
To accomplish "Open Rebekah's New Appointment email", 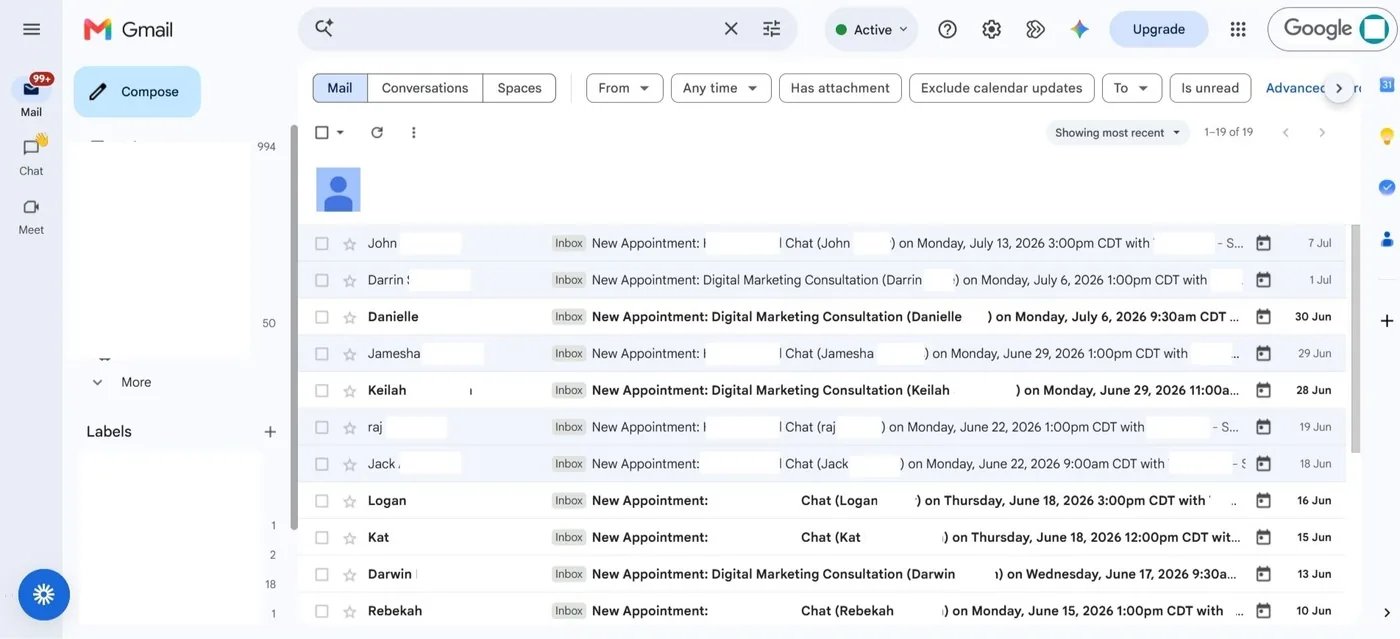I will point(822,611).
